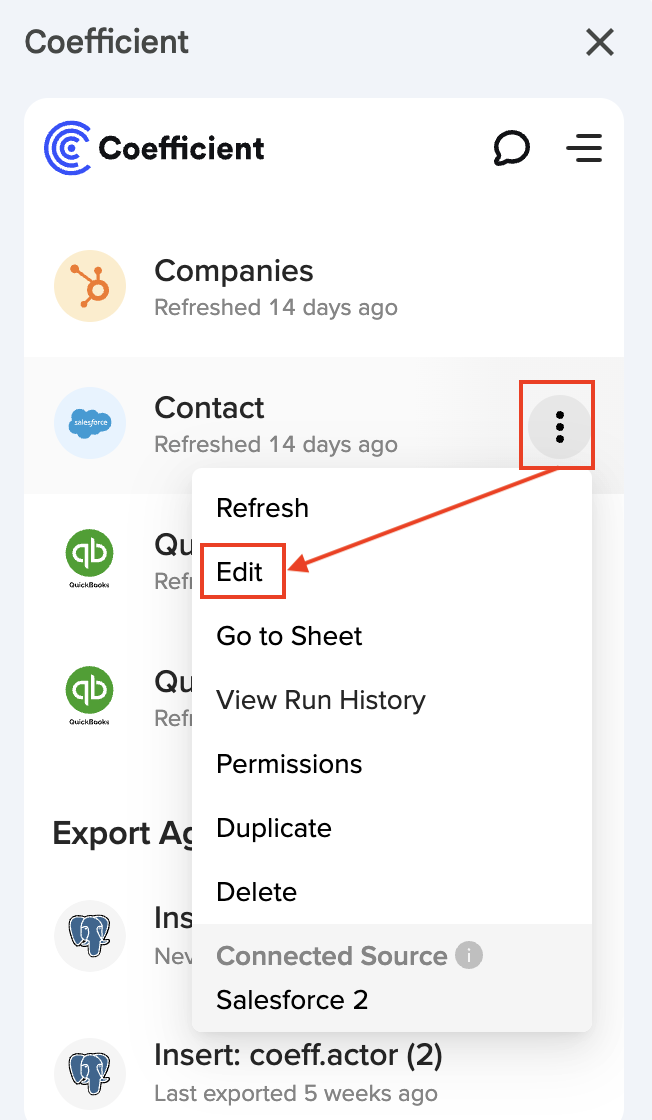Select Go to Sheet option
652x1120 pixels.
289,636
